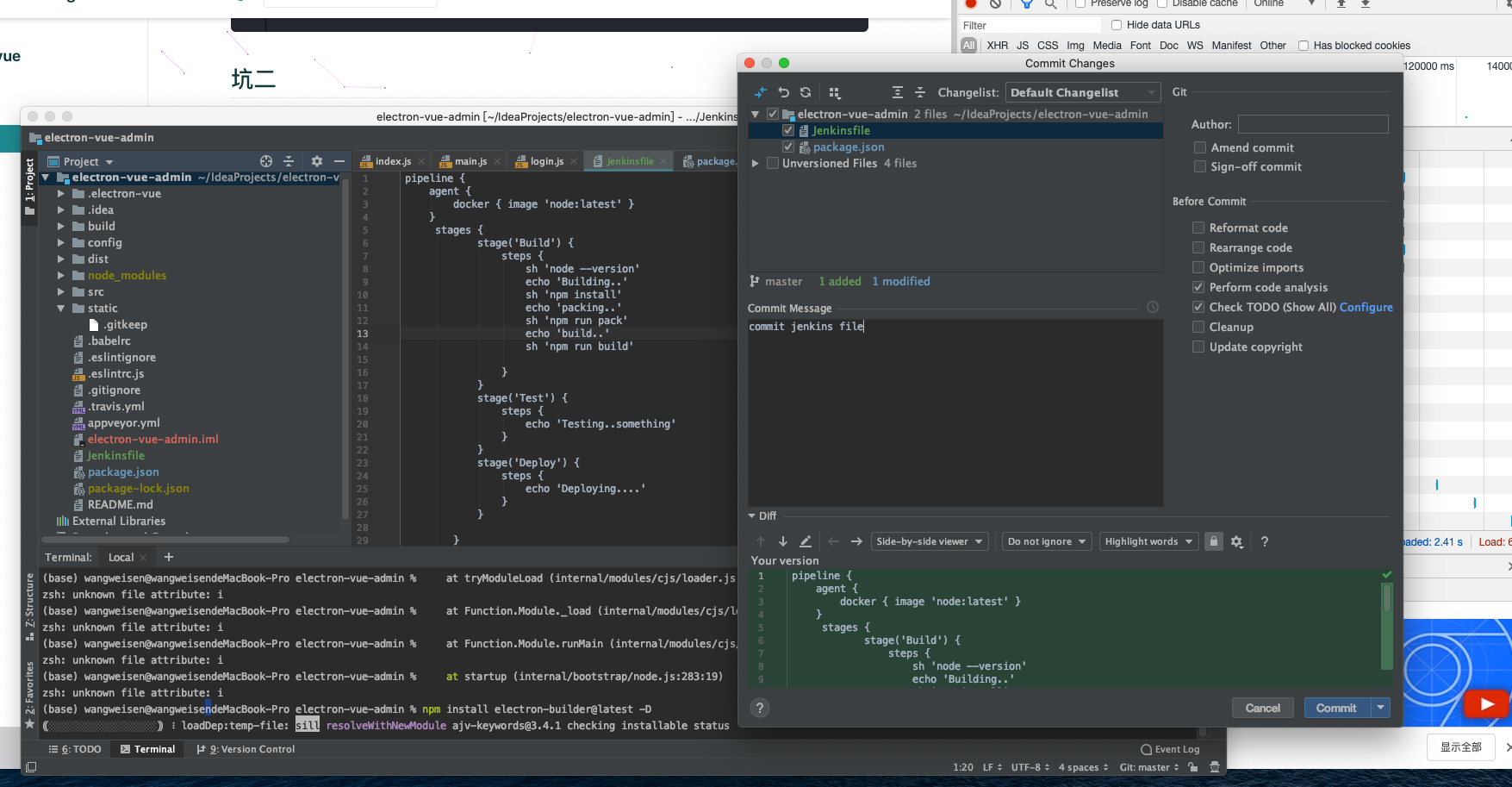Click the Diff help question mark icon
Screen dimensions: 1512x787
[x=1265, y=541]
